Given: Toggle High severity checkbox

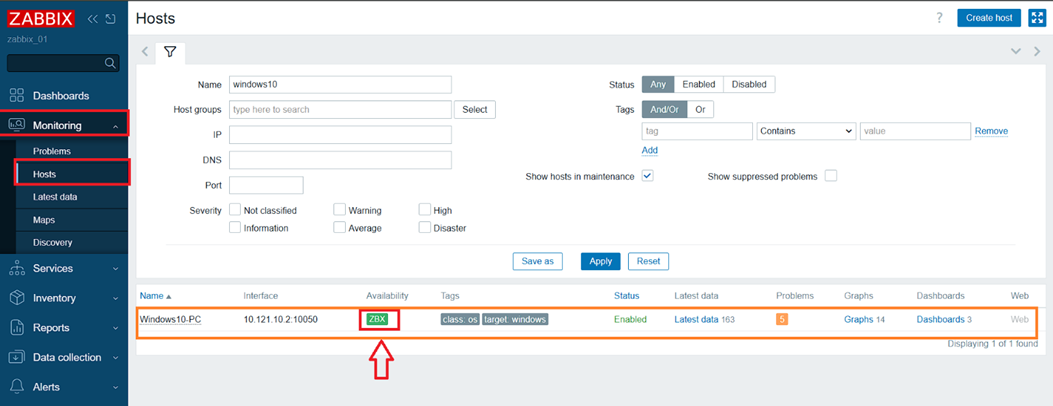Looking at the screenshot, I should point(424,209).
